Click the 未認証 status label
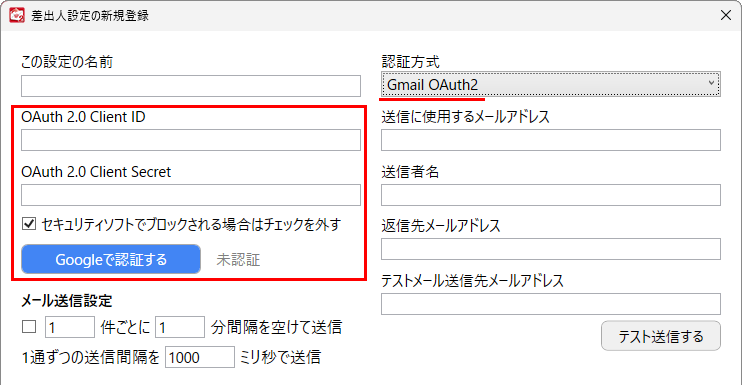 click(x=238, y=260)
